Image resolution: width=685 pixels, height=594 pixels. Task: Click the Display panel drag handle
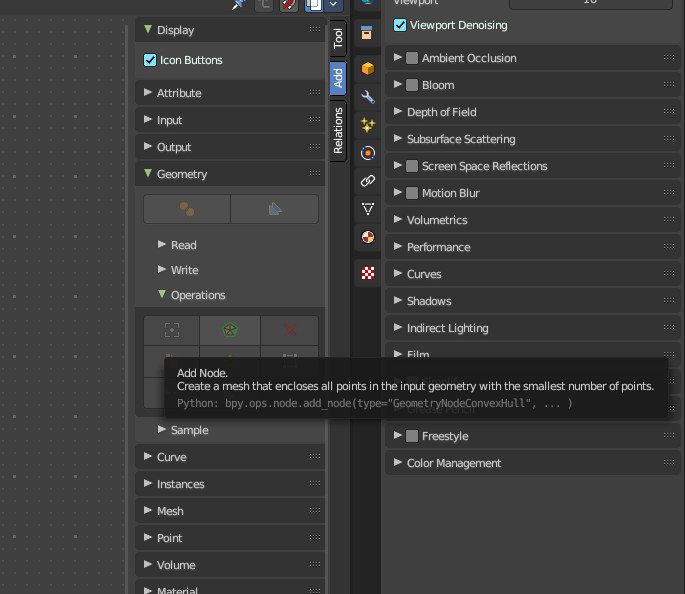(x=315, y=30)
